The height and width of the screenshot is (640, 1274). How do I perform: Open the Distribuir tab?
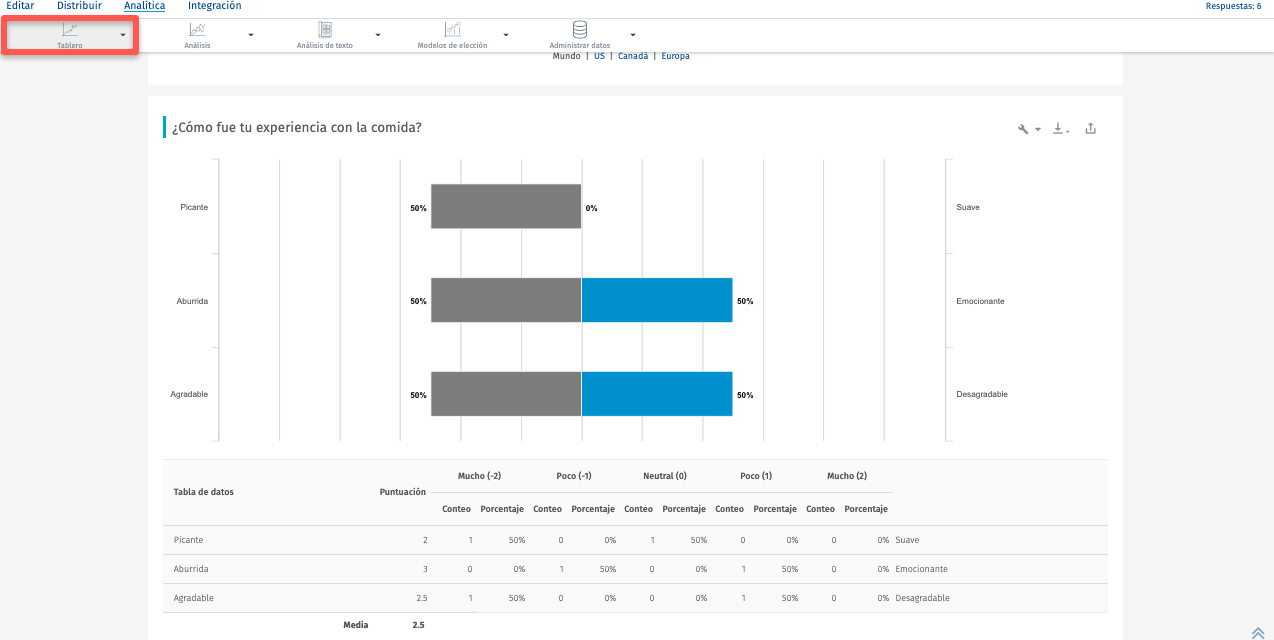point(79,6)
